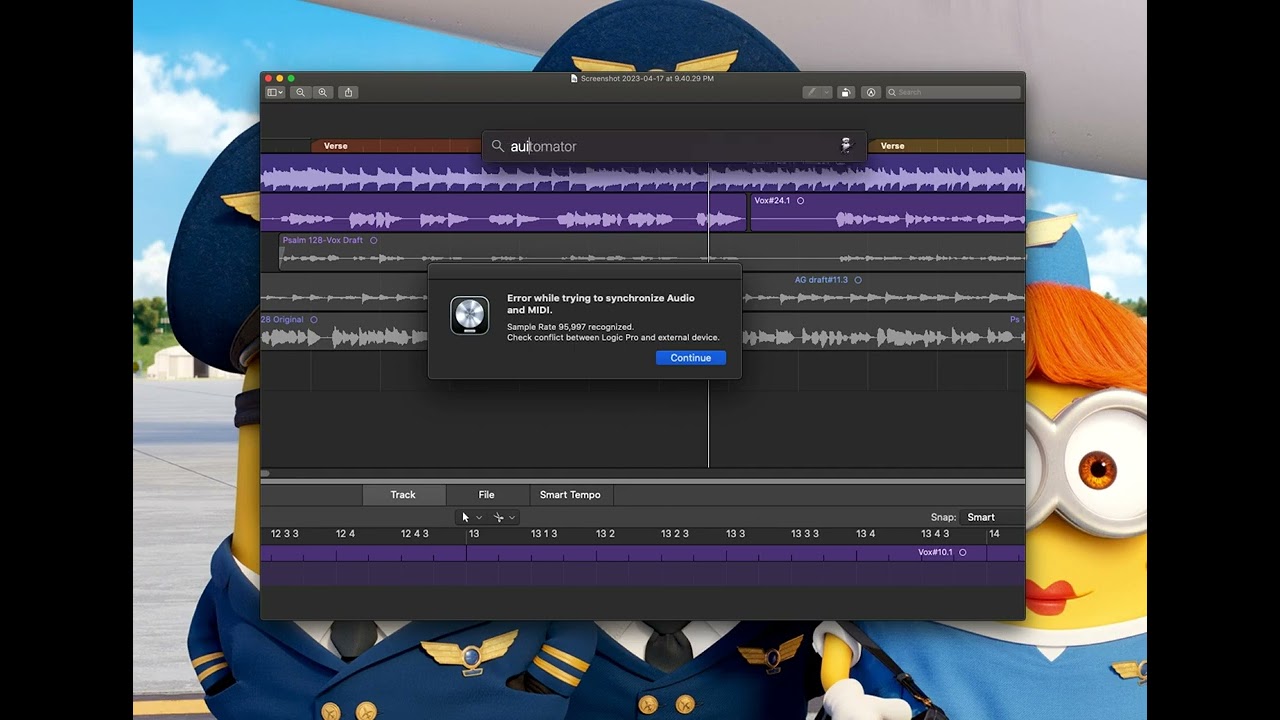Switch to the File tab
1280x720 pixels.
tap(486, 495)
